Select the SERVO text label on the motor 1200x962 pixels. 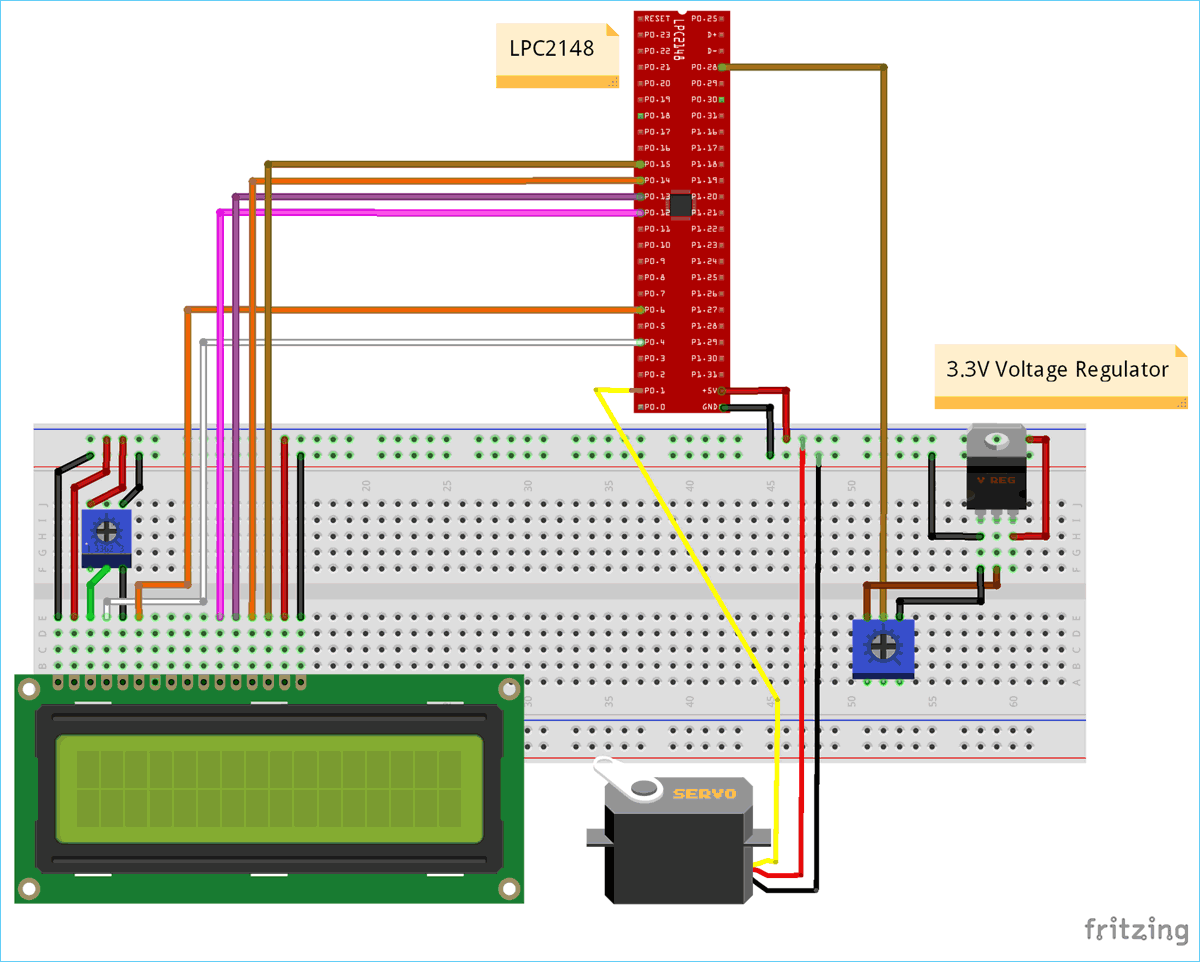pyautogui.click(x=704, y=794)
